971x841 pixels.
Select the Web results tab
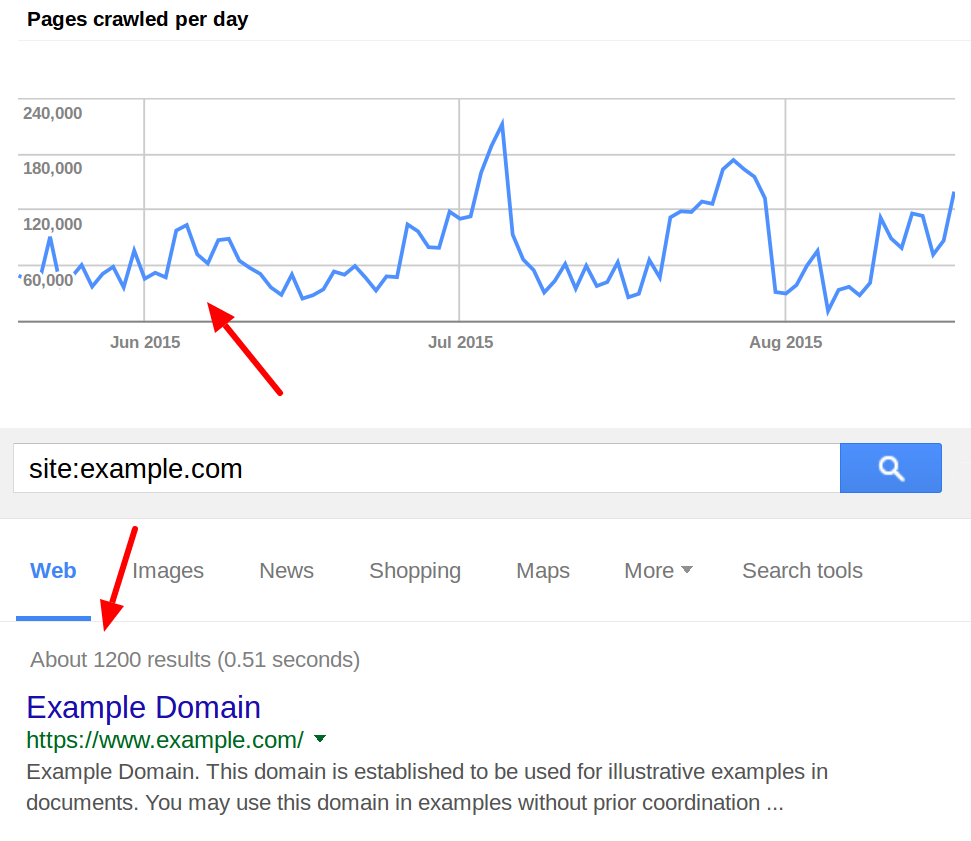[53, 571]
